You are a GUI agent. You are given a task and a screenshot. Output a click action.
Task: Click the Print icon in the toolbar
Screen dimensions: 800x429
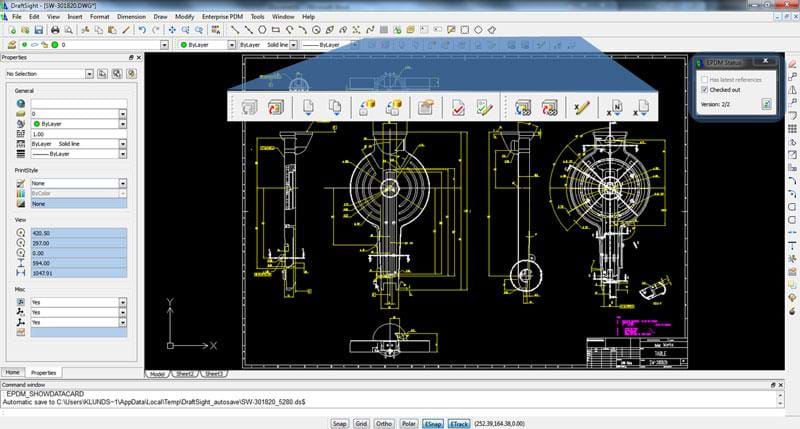[x=53, y=30]
